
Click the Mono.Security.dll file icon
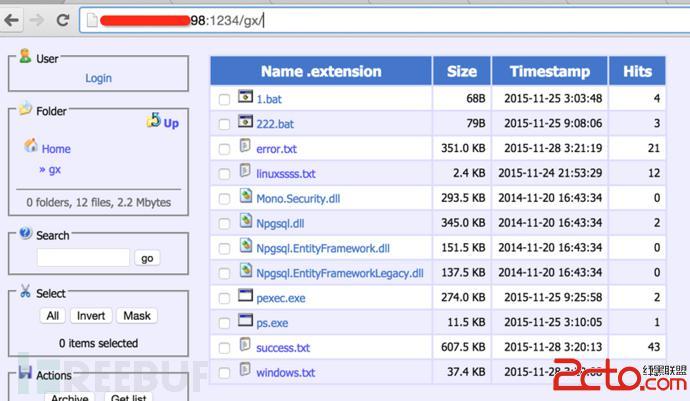(246, 197)
